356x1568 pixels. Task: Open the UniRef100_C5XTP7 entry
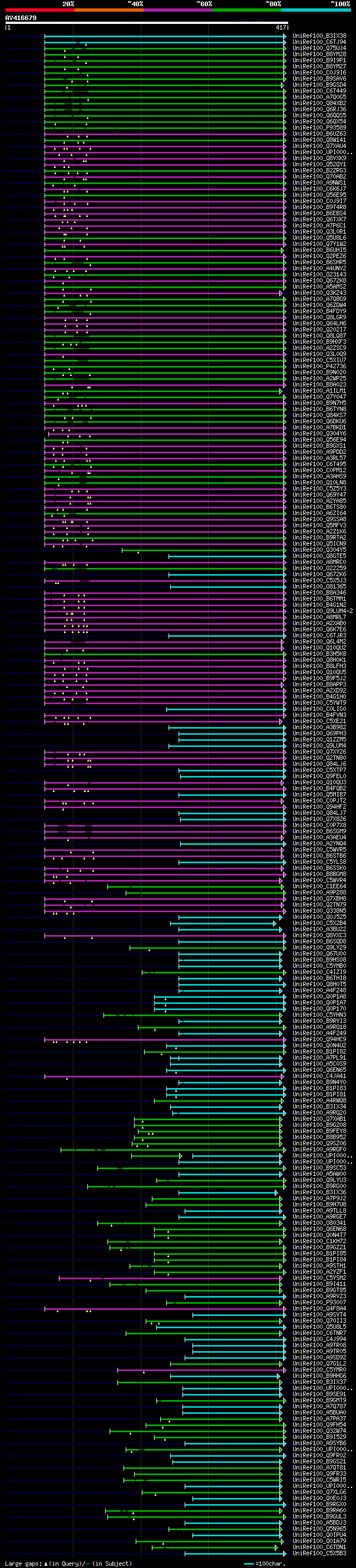click(319, 770)
